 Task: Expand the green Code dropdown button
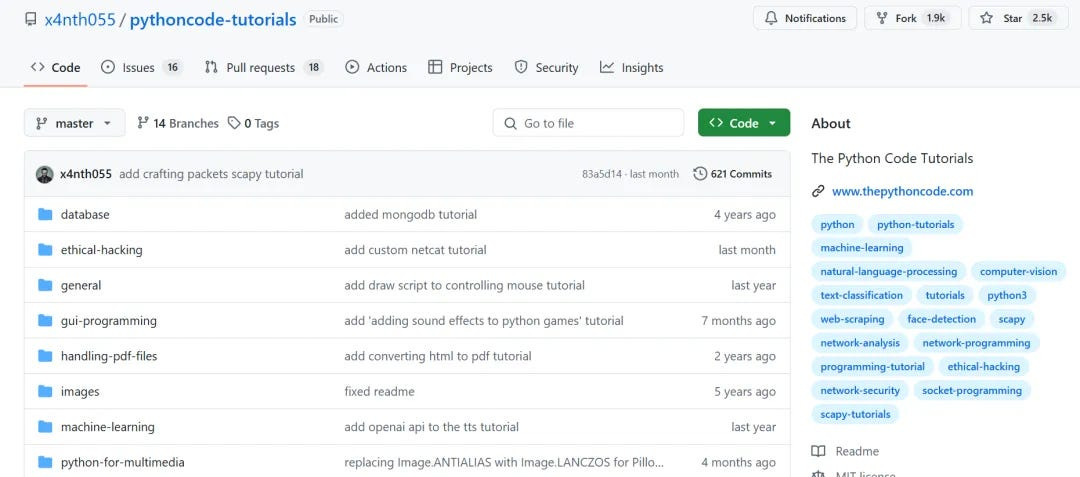click(x=744, y=123)
